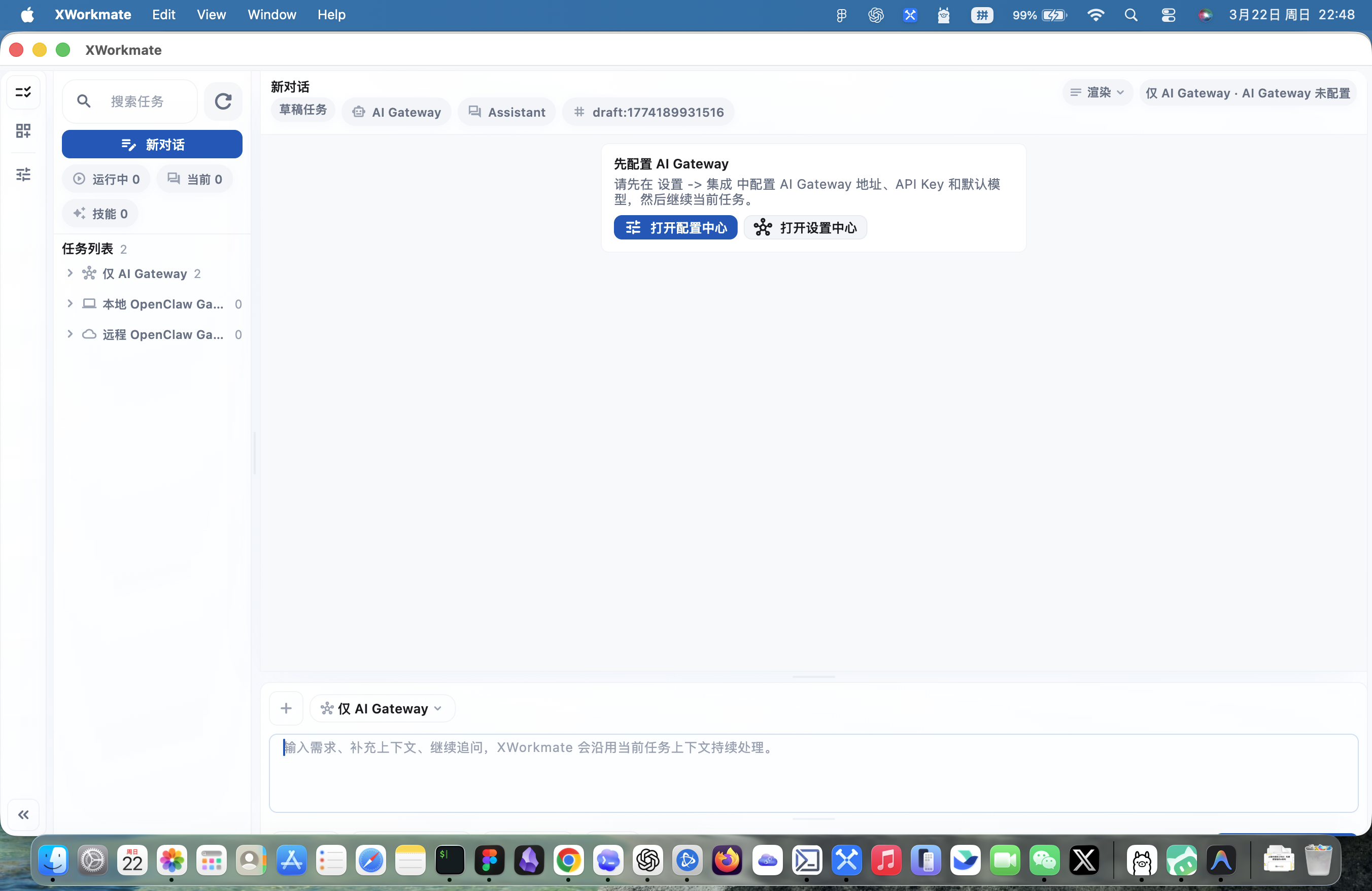This screenshot has height=891, width=1372.
Task: Open Firefox from the Dock
Action: (x=727, y=861)
